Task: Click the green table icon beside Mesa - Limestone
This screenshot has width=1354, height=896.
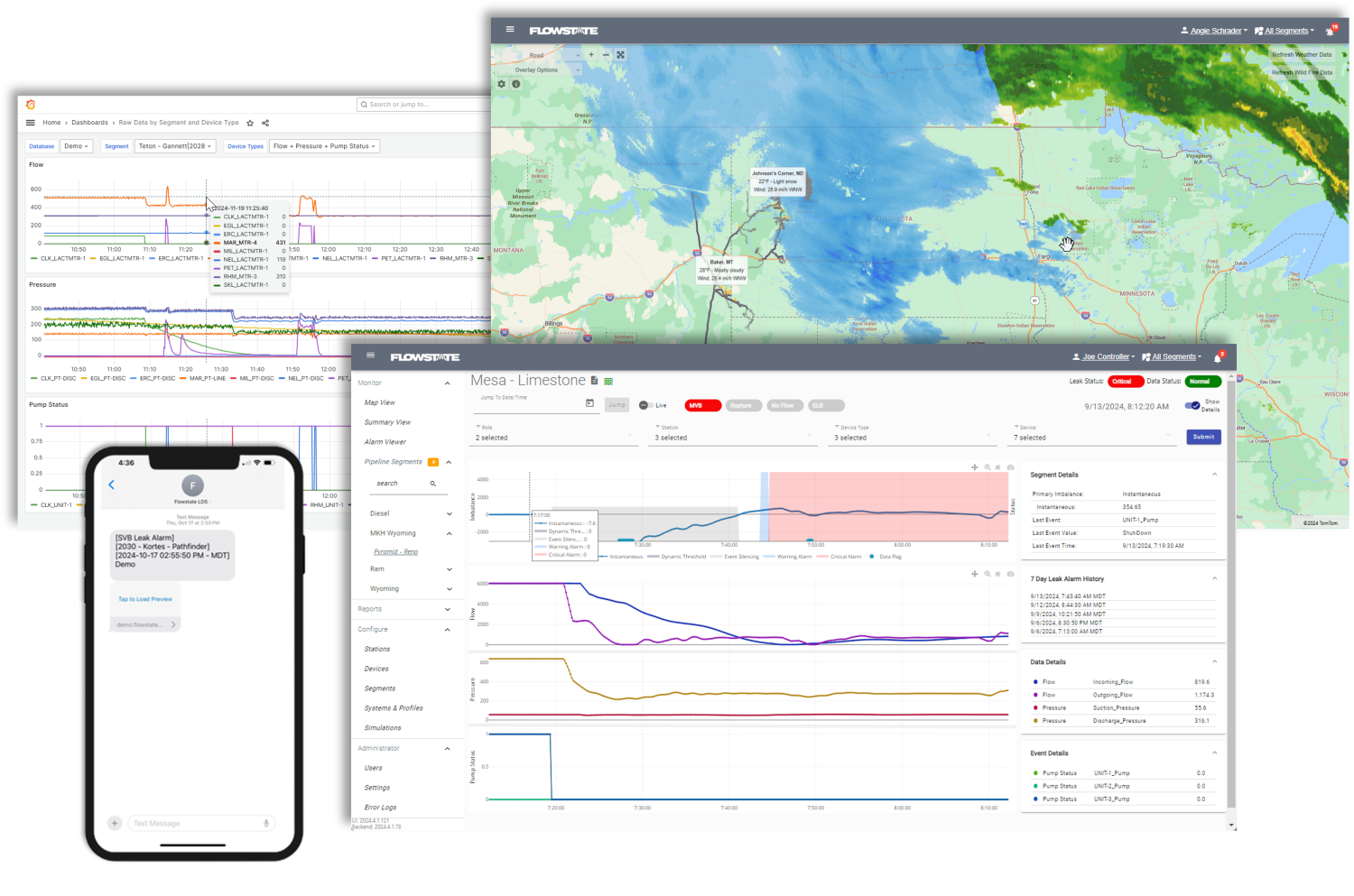Action: pyautogui.click(x=608, y=382)
